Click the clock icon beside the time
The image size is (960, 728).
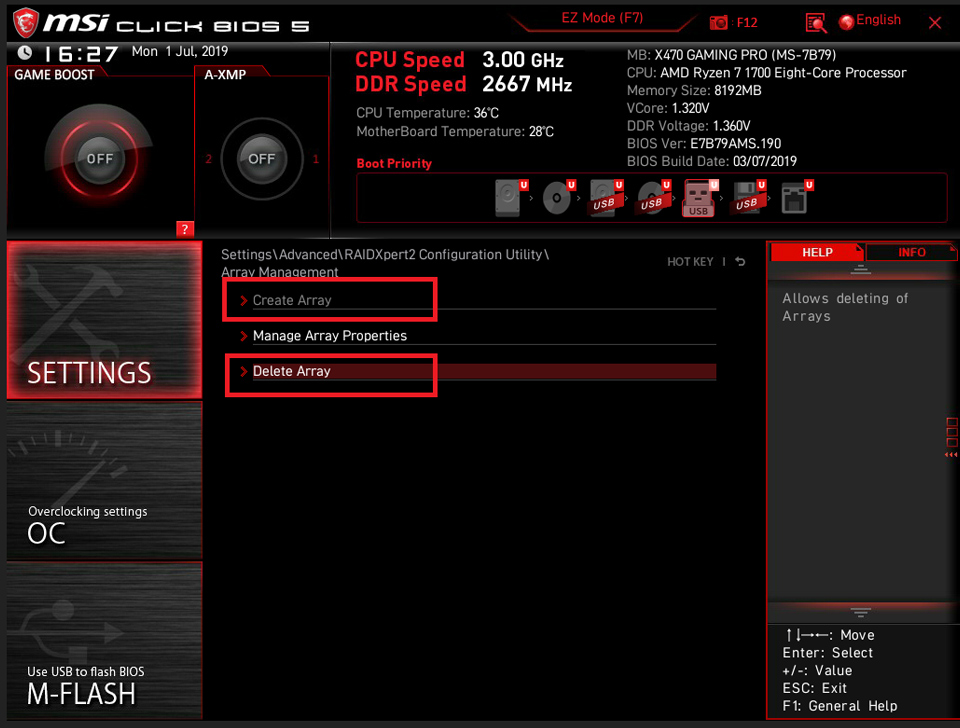point(24,53)
